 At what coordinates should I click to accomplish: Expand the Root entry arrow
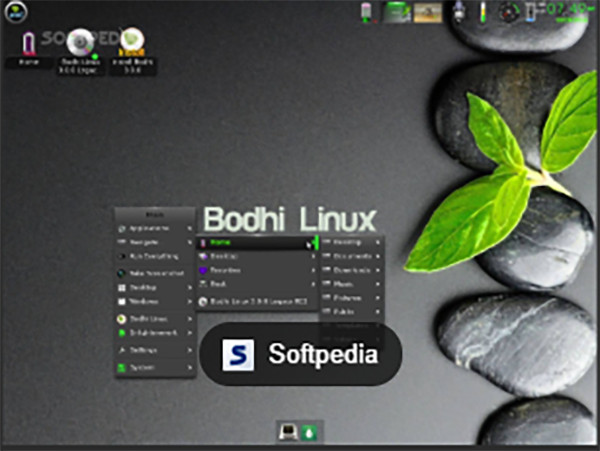click(313, 284)
